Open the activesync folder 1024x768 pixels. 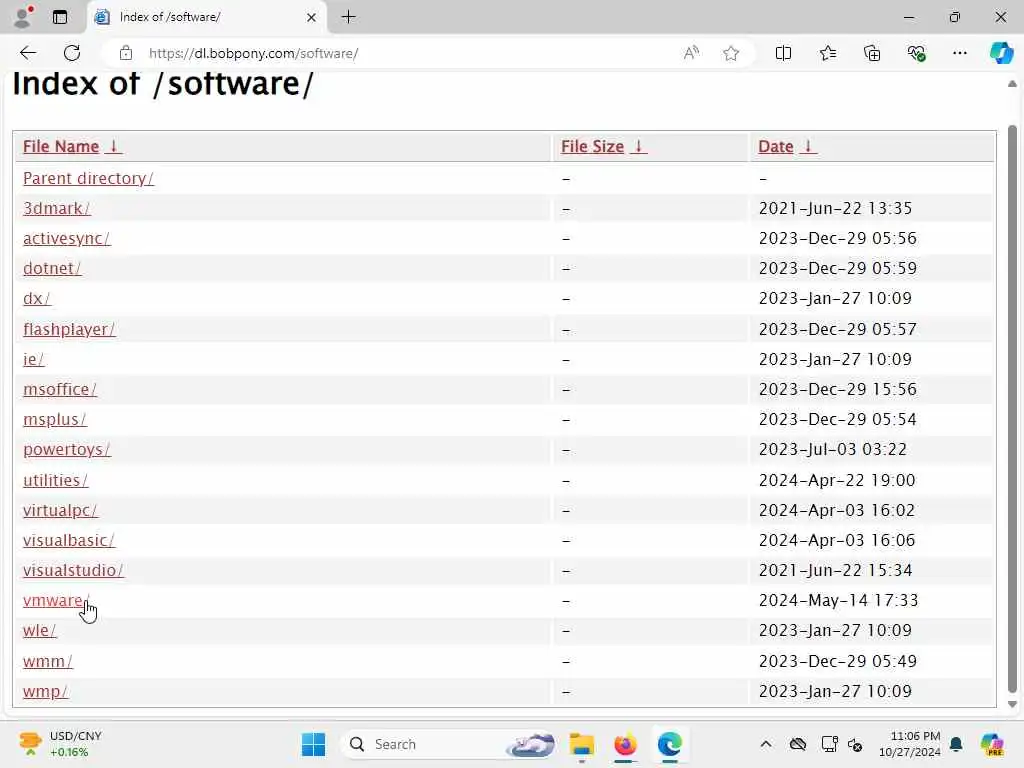(67, 238)
